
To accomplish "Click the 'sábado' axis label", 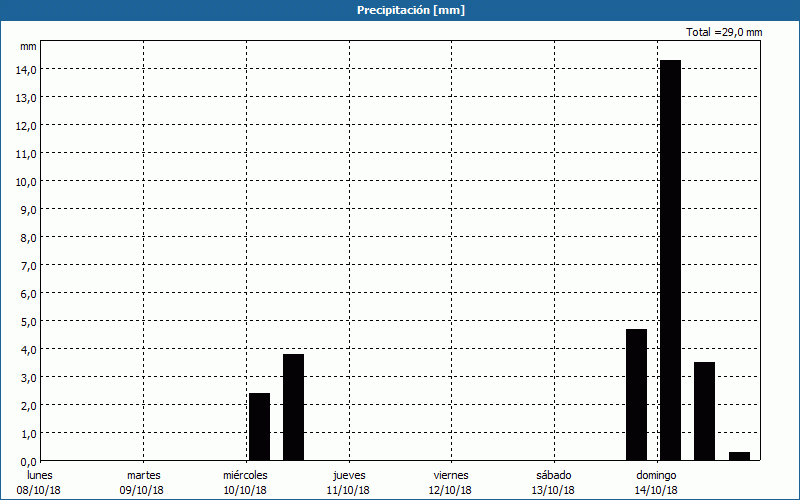I will pos(554,476).
